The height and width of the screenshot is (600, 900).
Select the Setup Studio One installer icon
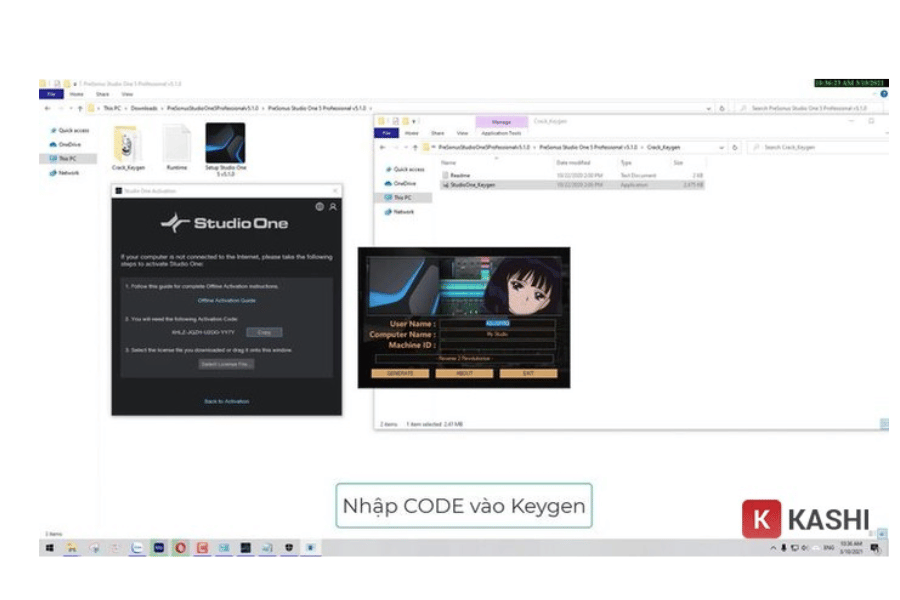[x=225, y=144]
